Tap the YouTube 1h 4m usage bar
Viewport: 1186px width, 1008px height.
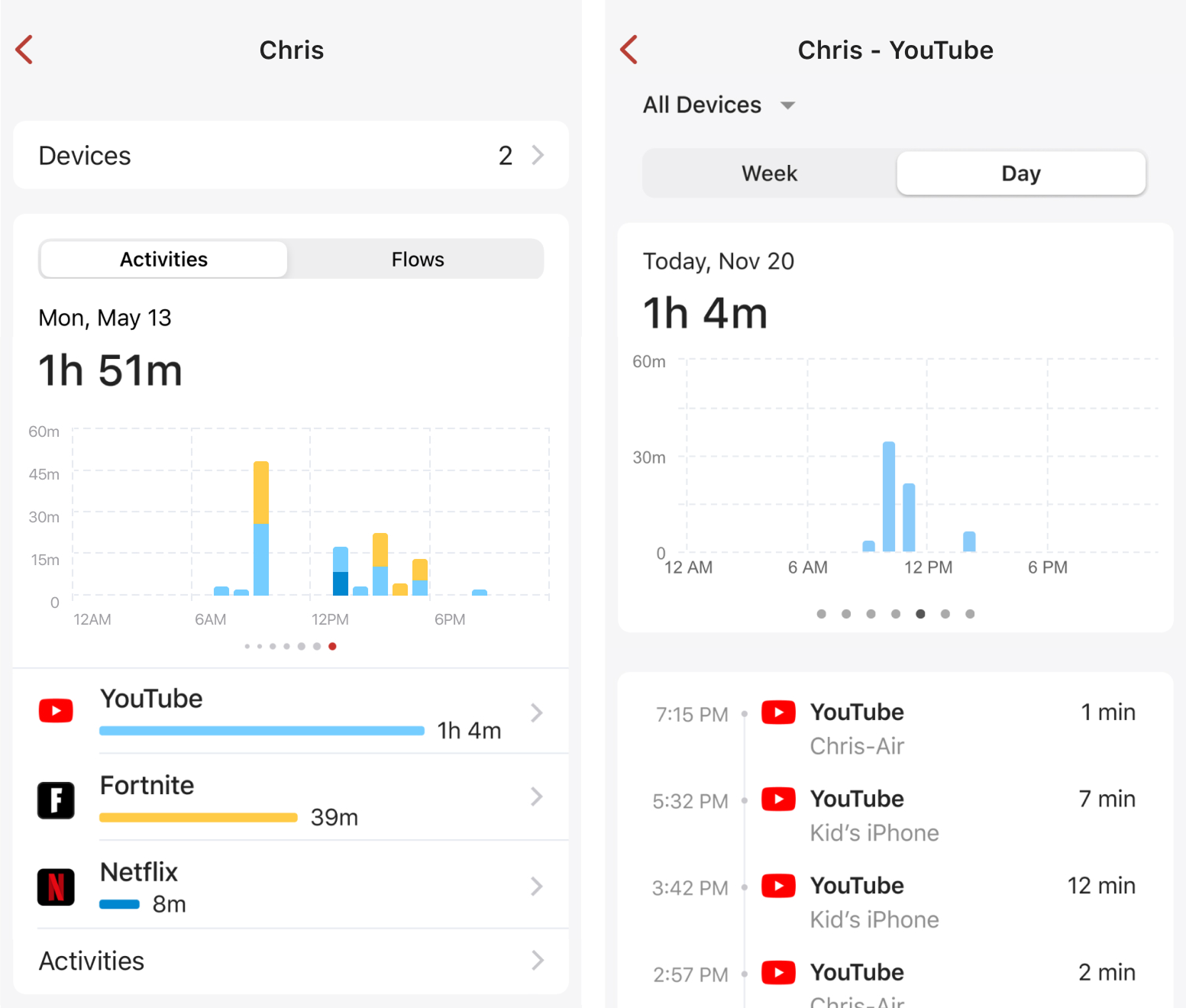click(x=261, y=731)
